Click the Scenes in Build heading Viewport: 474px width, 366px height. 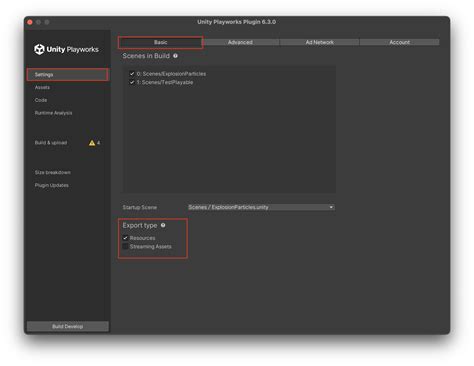point(146,56)
